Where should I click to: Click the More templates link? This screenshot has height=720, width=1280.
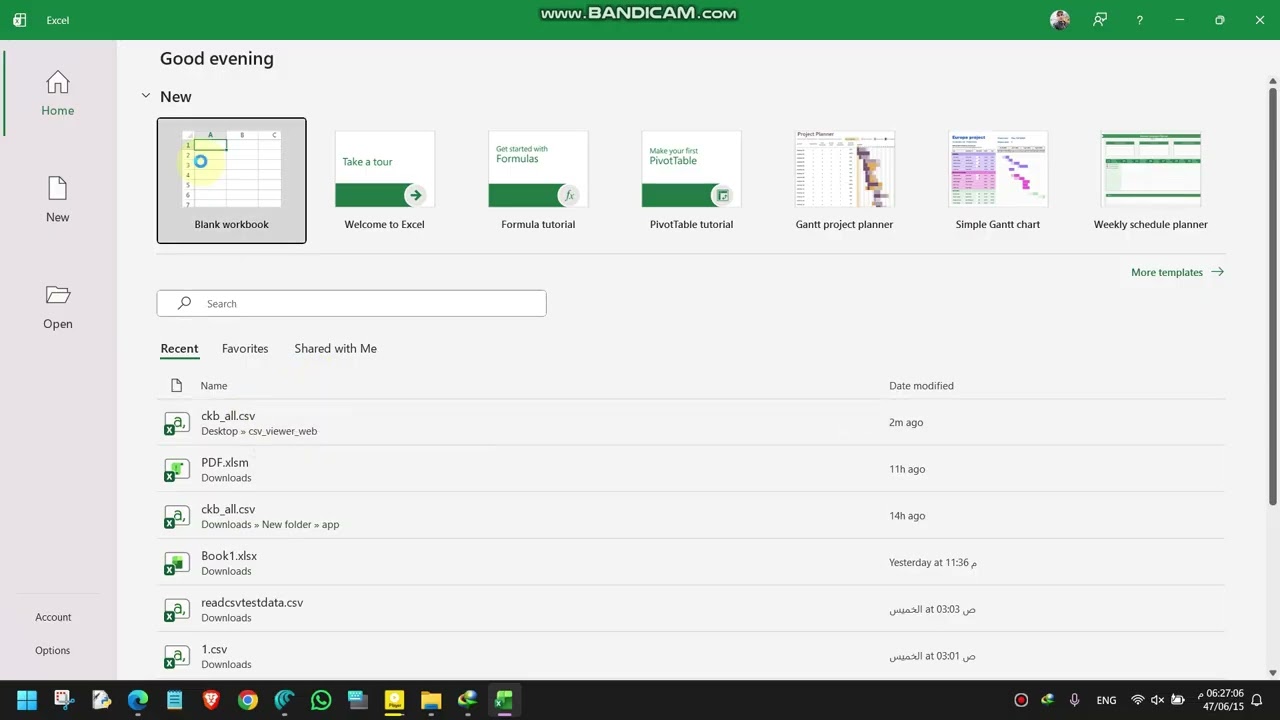point(1177,272)
